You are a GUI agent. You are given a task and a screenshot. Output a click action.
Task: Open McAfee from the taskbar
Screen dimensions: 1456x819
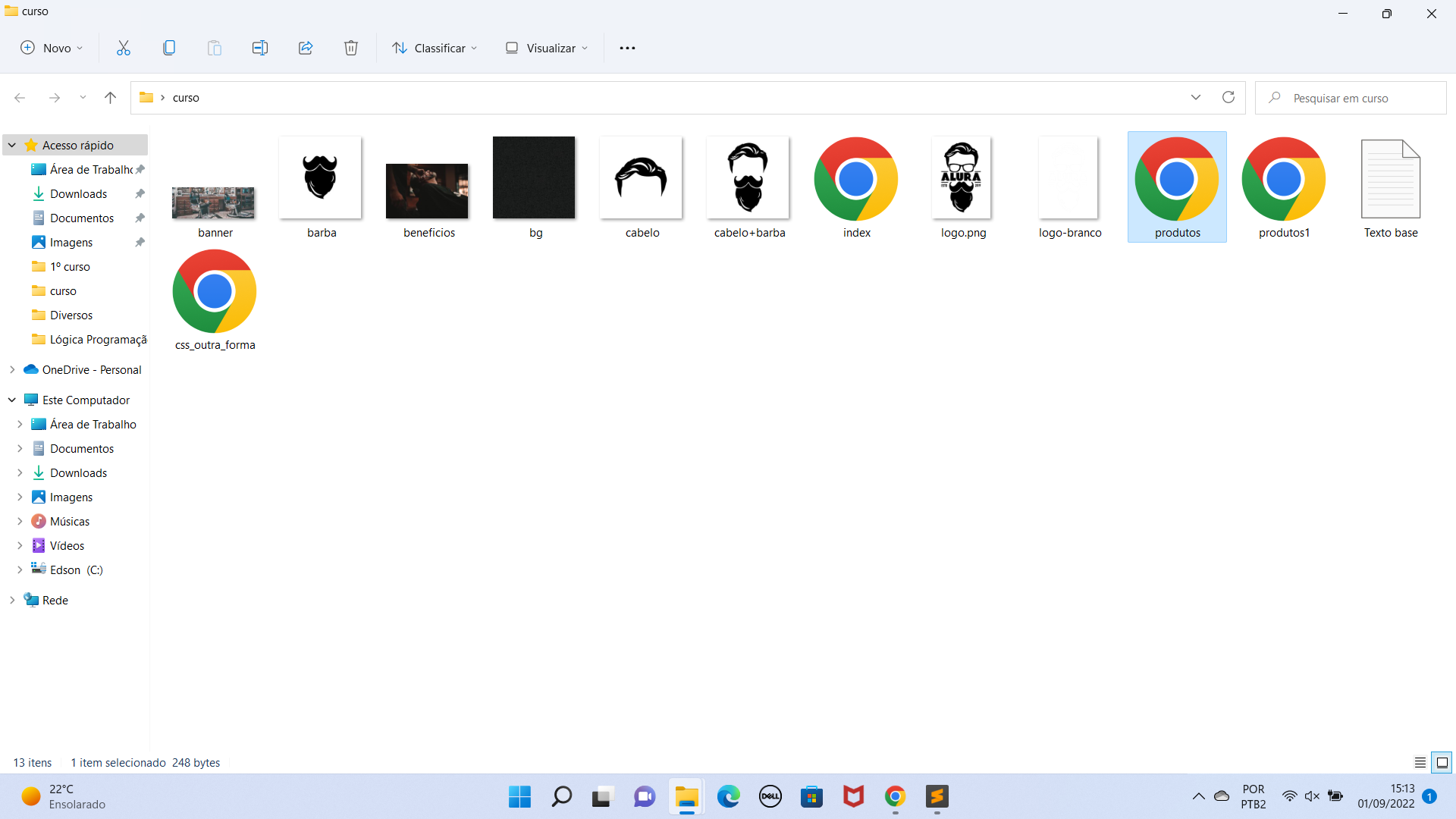point(853,796)
